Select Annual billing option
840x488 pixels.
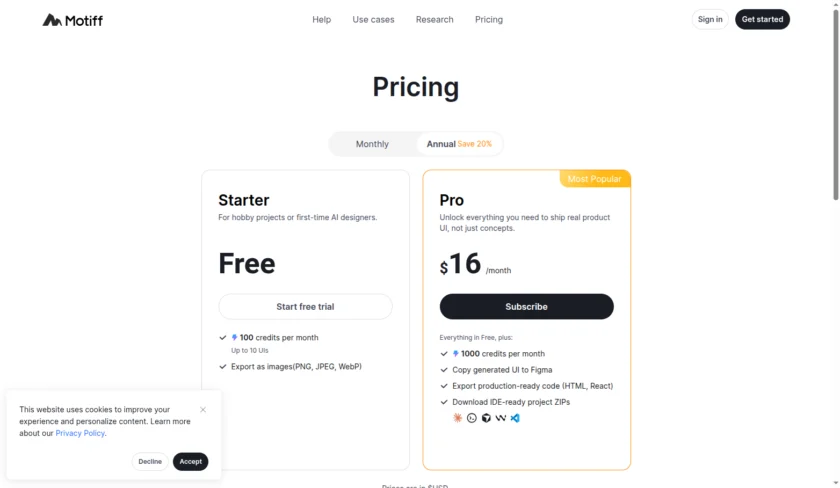point(459,144)
